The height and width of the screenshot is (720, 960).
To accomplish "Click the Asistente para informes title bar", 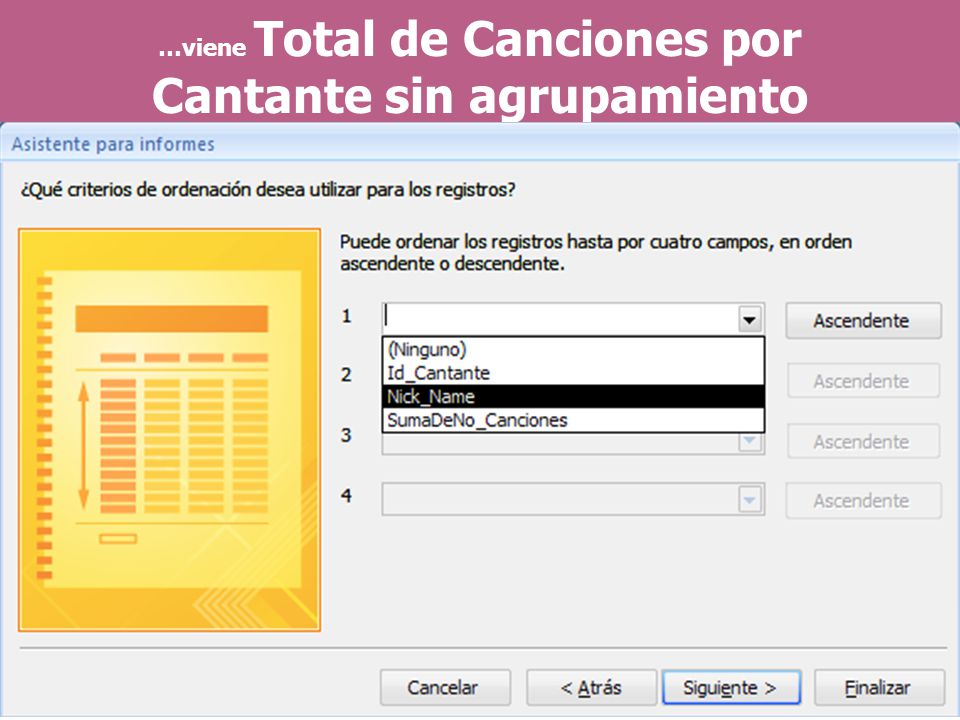I will [x=480, y=144].
